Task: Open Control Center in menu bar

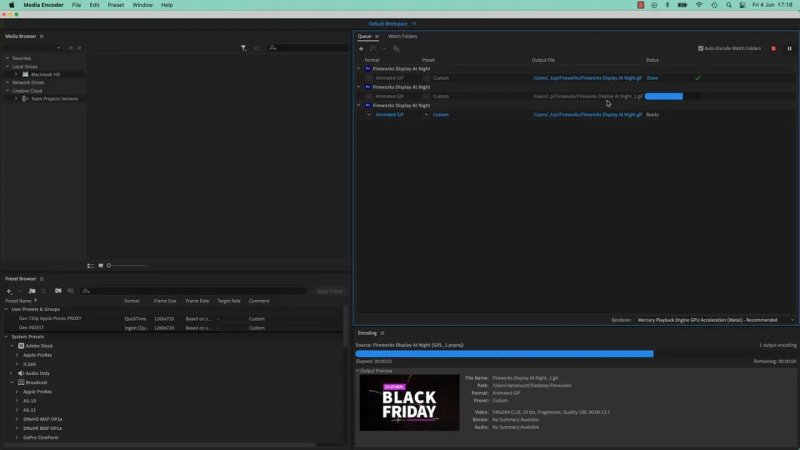Action: pyautogui.click(x=742, y=5)
